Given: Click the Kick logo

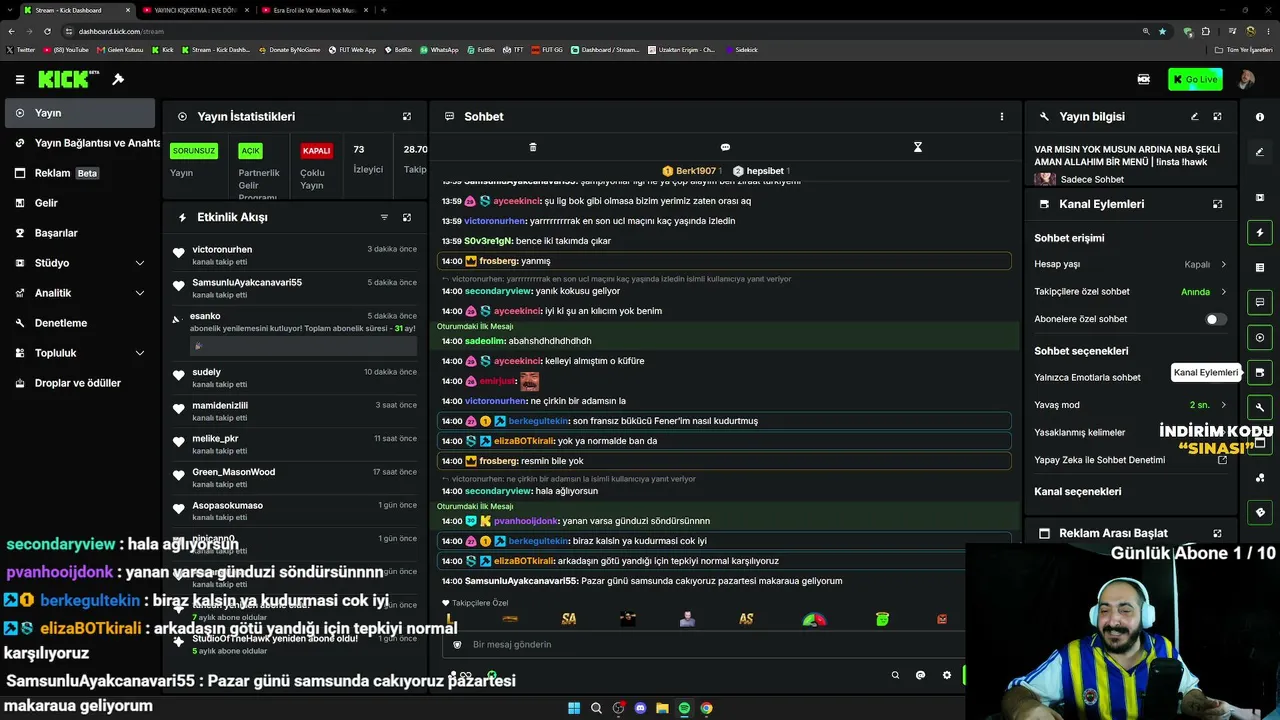Looking at the screenshot, I should pyautogui.click(x=69, y=79).
